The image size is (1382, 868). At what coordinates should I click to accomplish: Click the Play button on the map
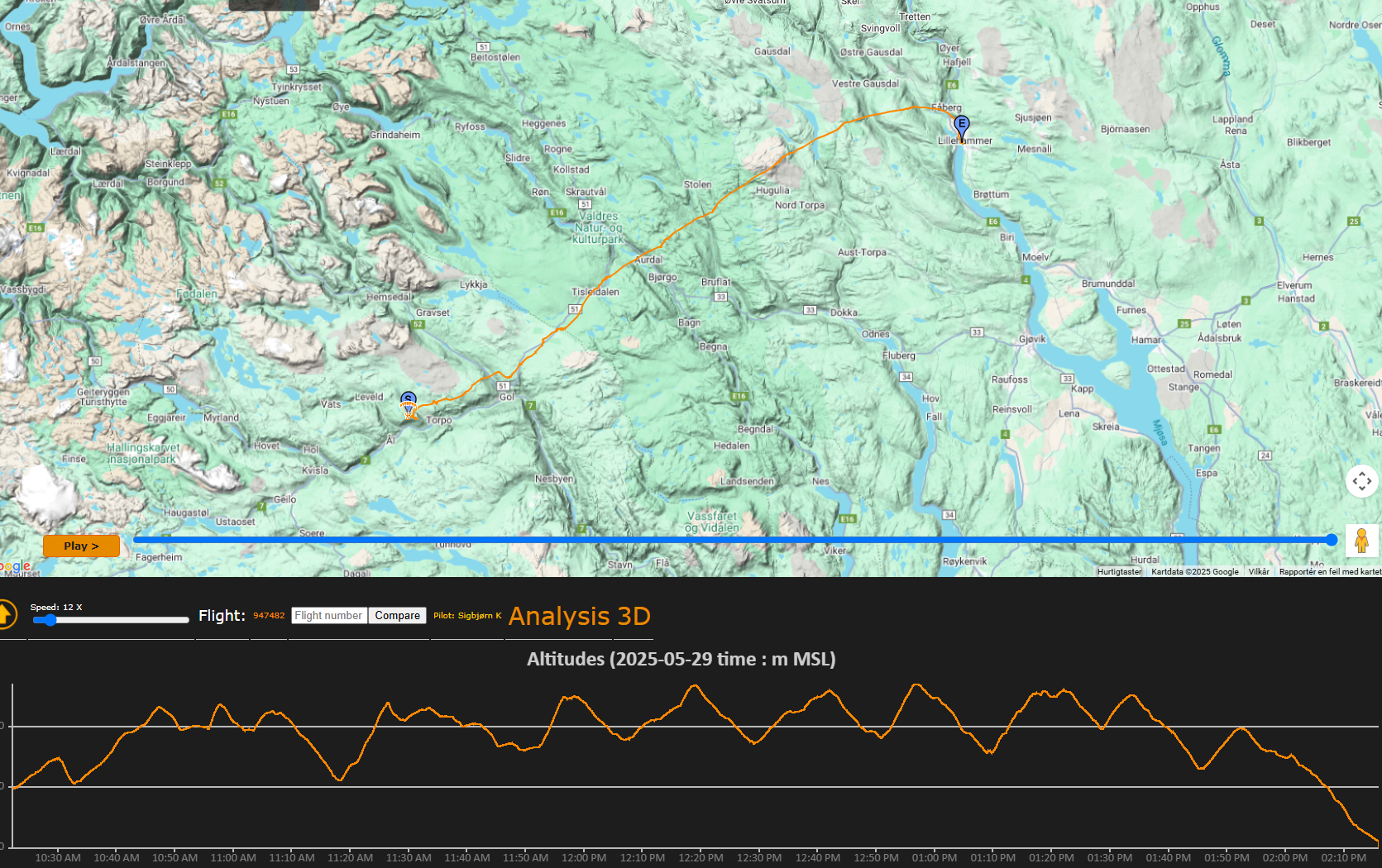[x=81, y=546]
